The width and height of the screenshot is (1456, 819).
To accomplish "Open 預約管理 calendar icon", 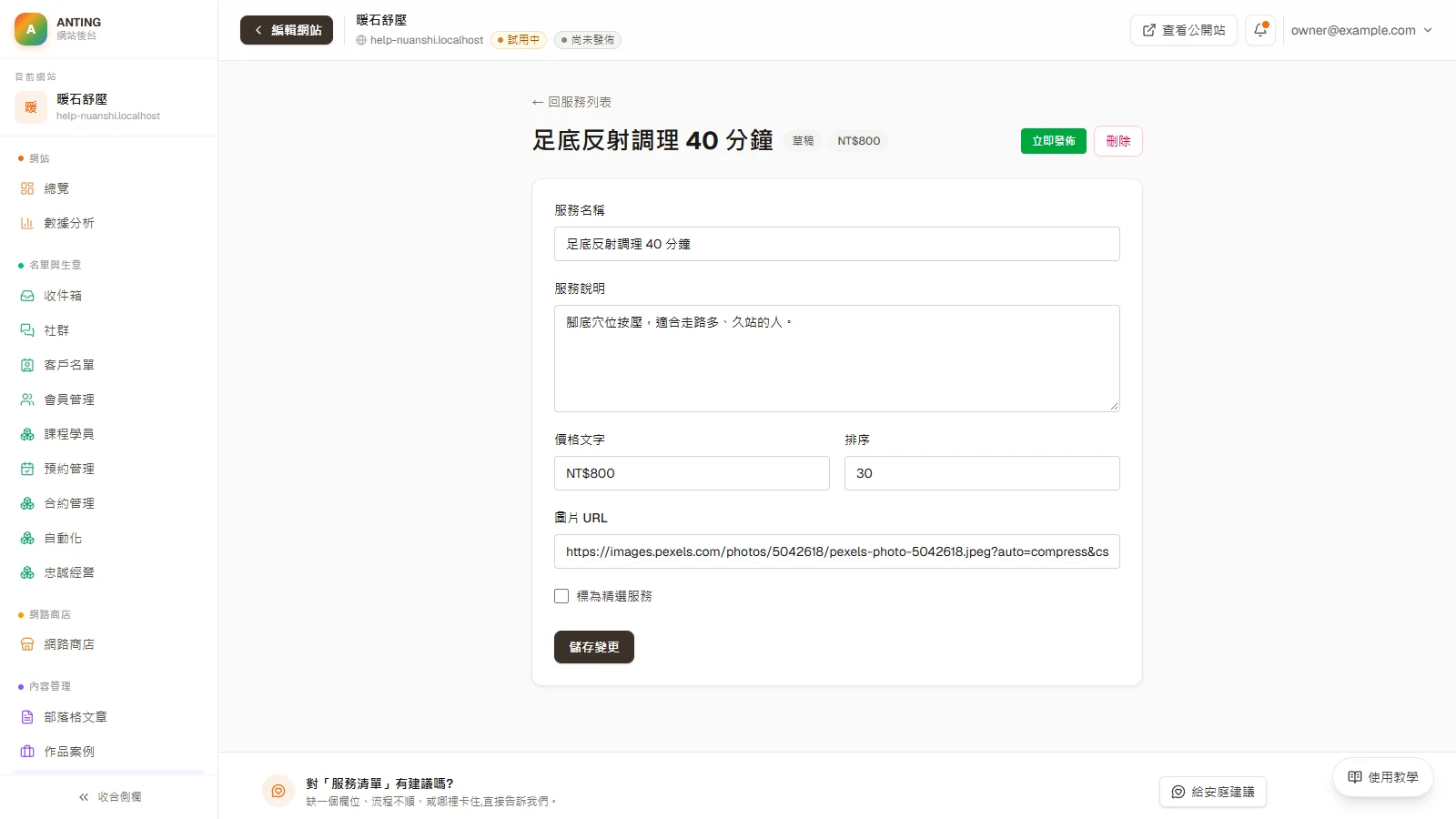I will point(27,469).
